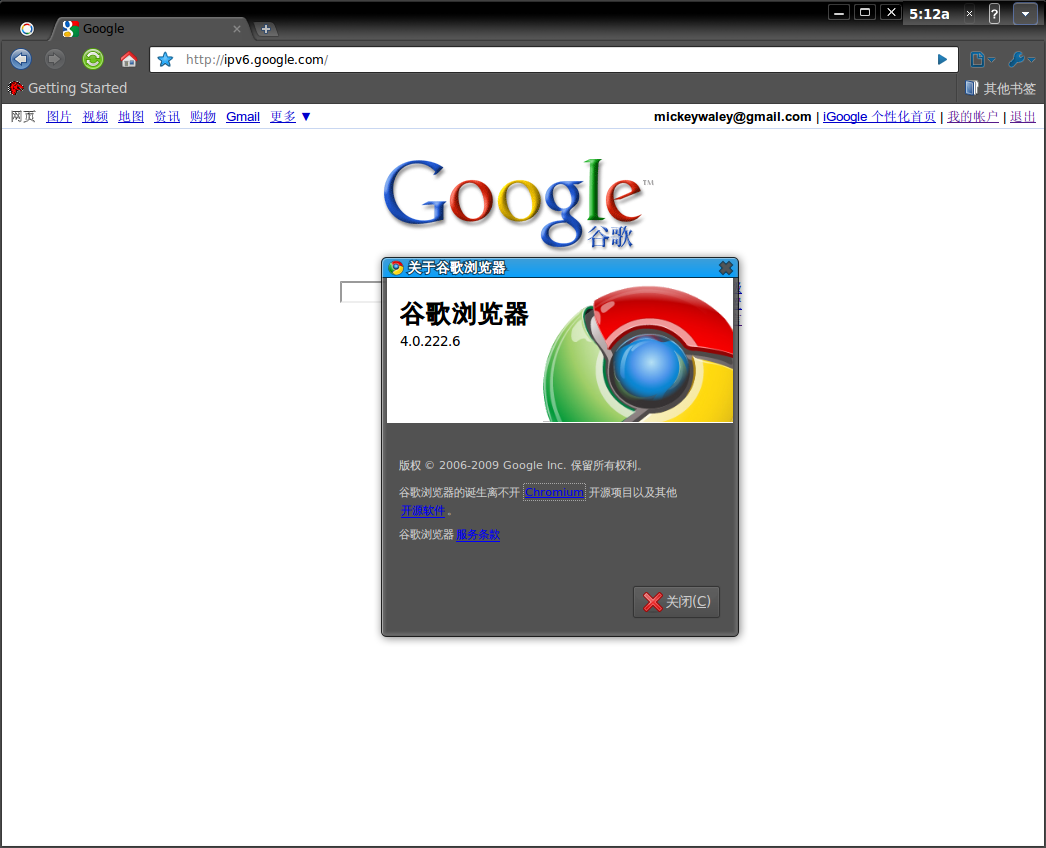This screenshot has width=1046, height=848.
Task: Open the 地图 maps link
Action: tap(131, 117)
